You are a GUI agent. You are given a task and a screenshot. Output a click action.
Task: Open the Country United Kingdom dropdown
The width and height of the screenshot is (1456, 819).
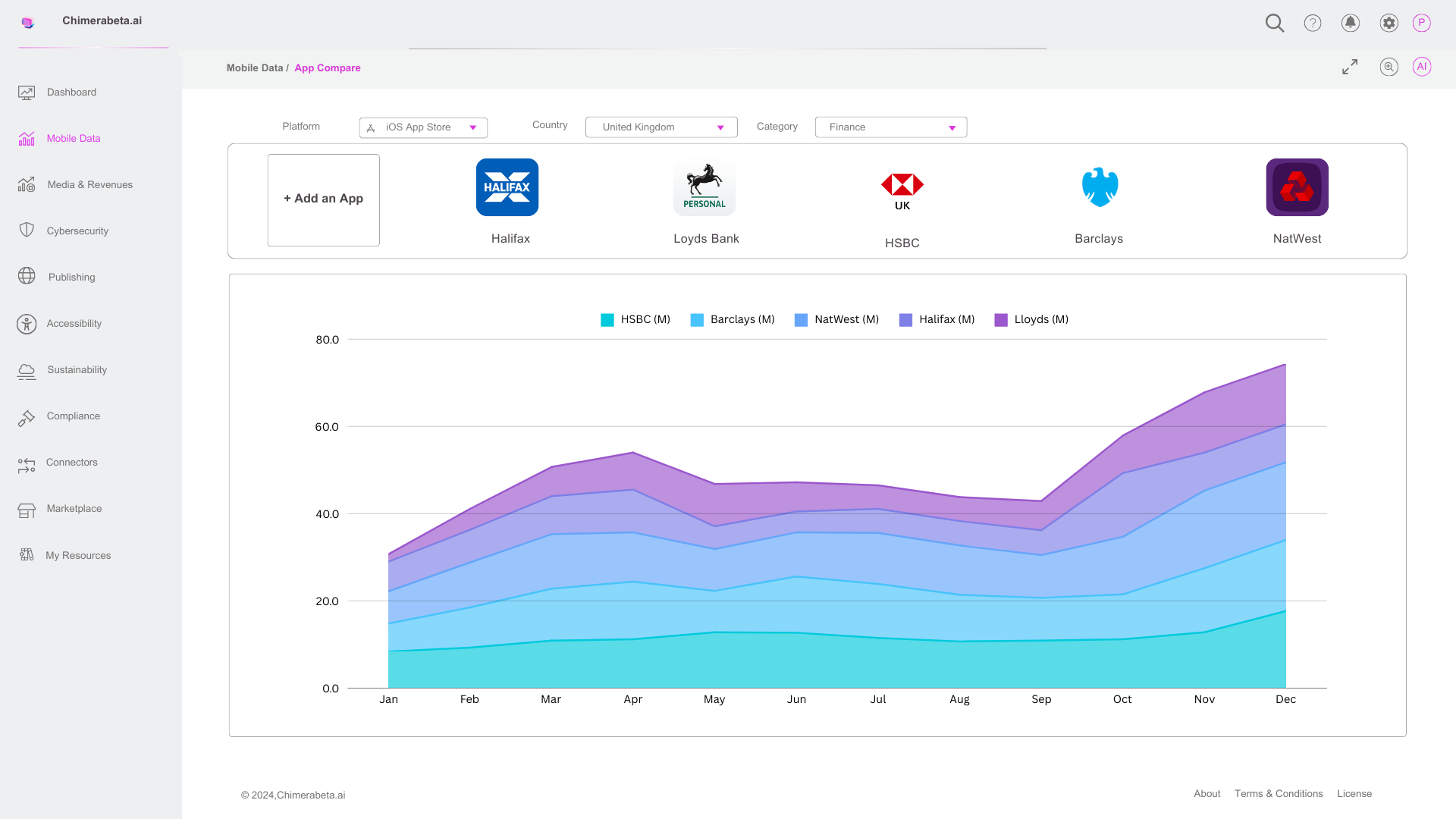661,127
